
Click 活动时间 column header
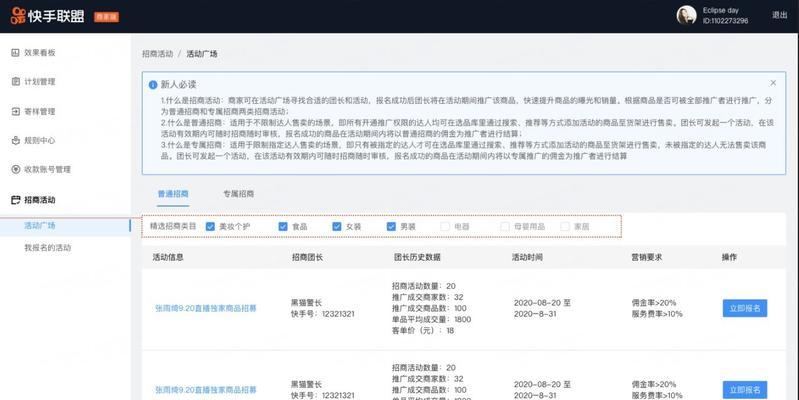pyautogui.click(x=527, y=257)
